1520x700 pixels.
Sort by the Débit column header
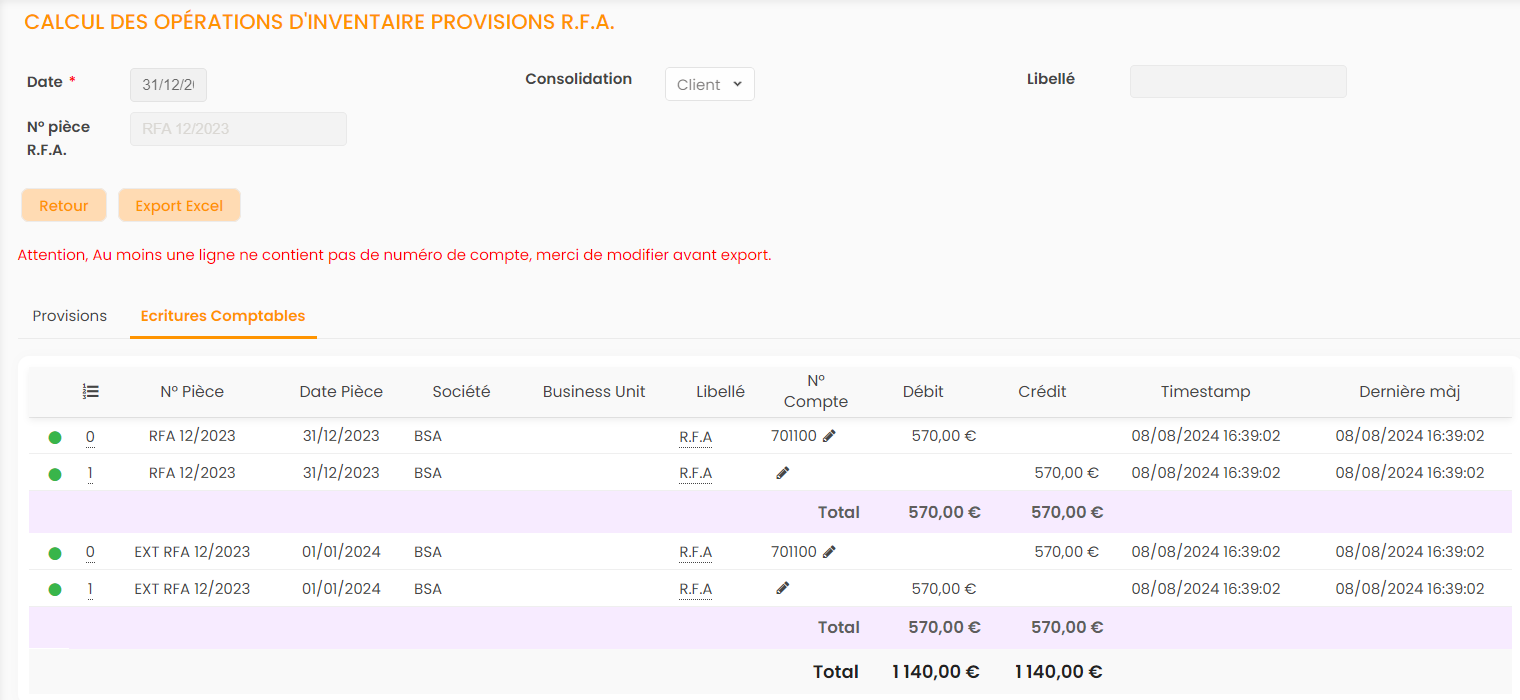point(922,392)
